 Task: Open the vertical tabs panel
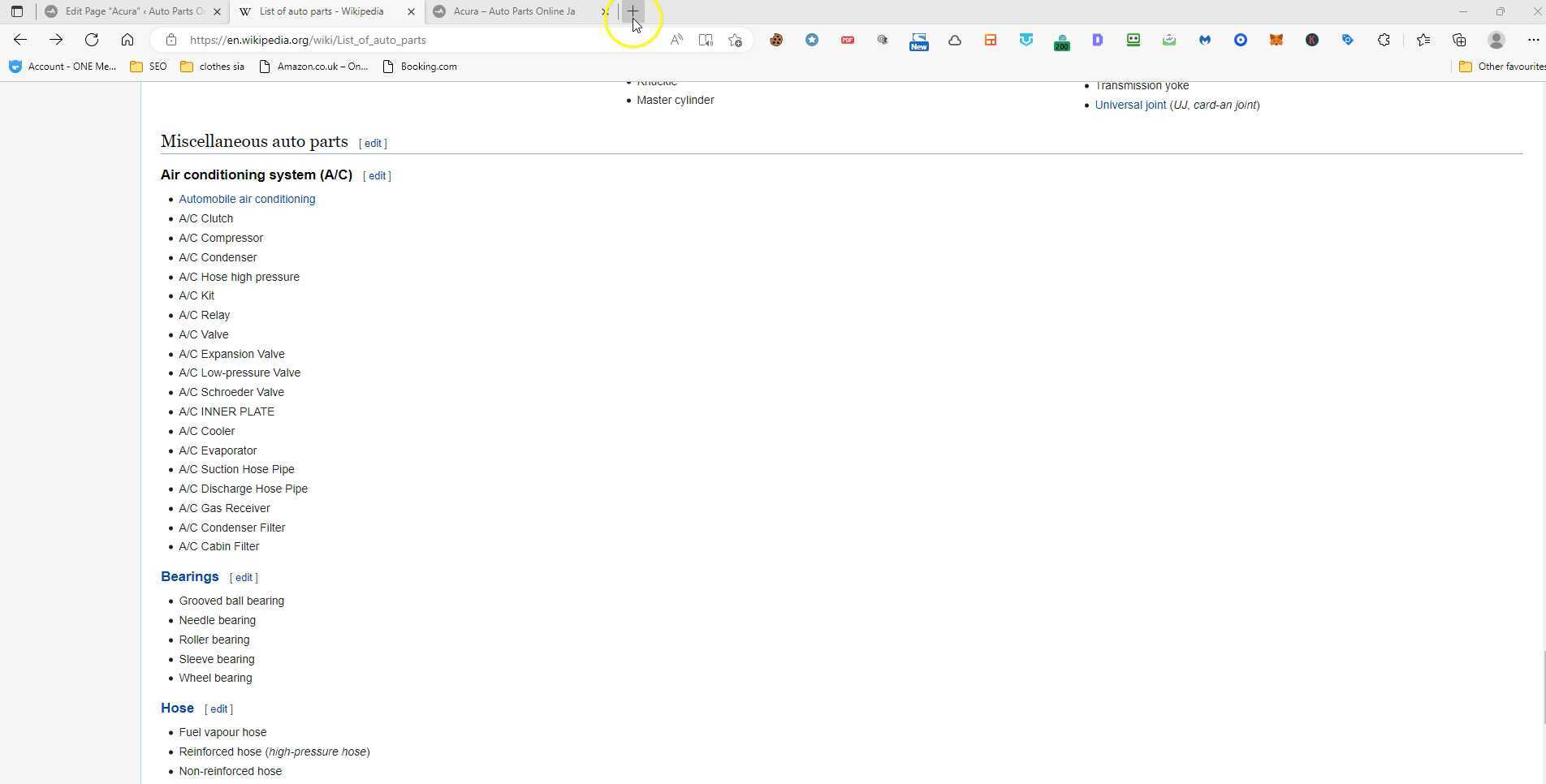pos(17,11)
